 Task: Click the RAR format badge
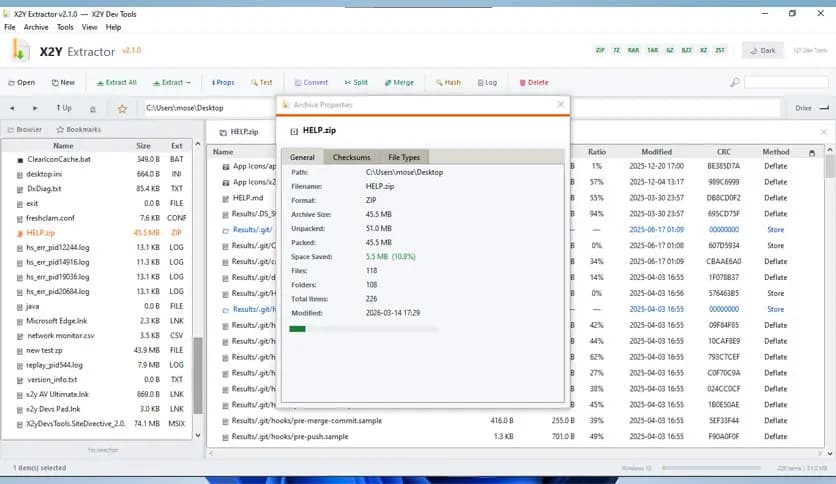coord(633,50)
